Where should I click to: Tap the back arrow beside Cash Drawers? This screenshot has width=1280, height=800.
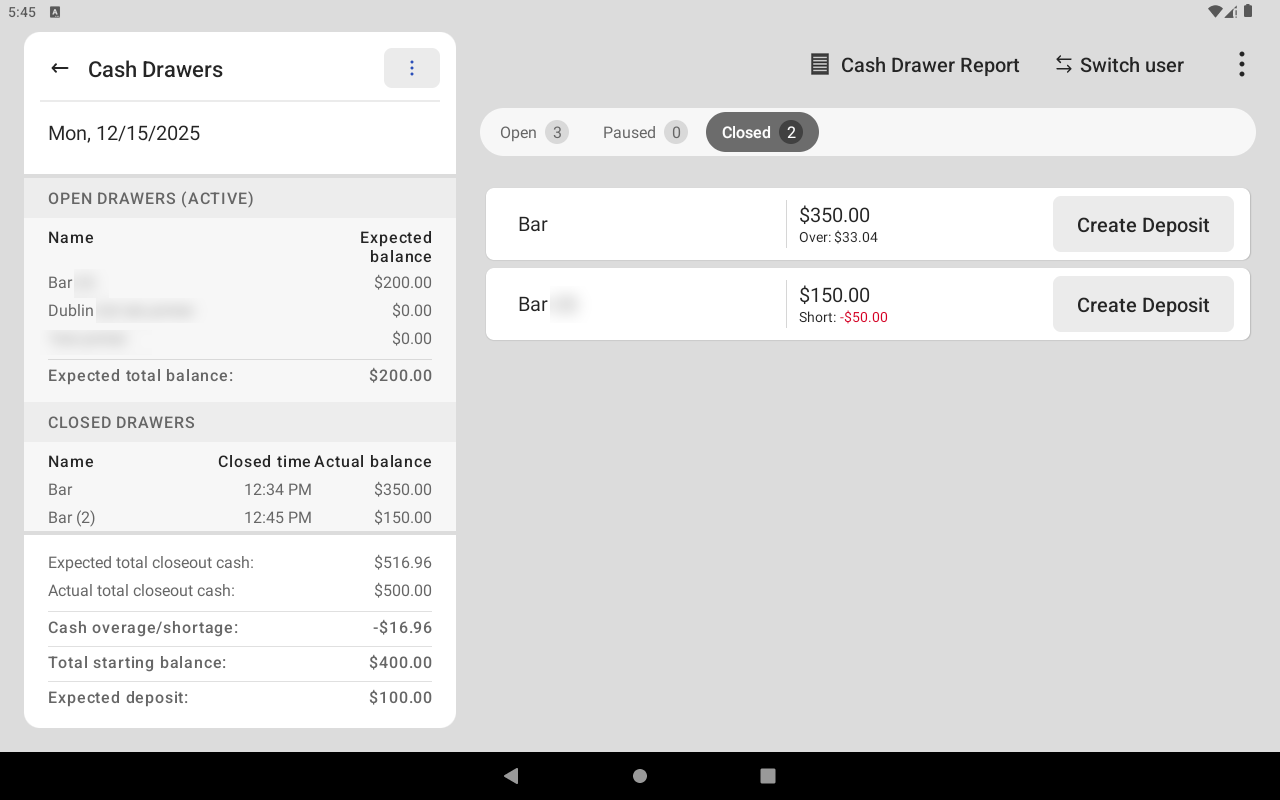tap(60, 69)
